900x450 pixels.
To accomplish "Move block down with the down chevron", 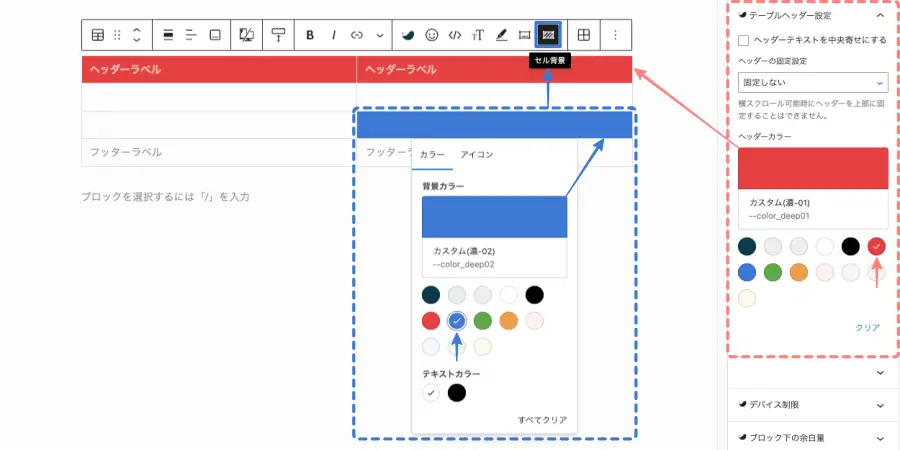I will (x=136, y=40).
